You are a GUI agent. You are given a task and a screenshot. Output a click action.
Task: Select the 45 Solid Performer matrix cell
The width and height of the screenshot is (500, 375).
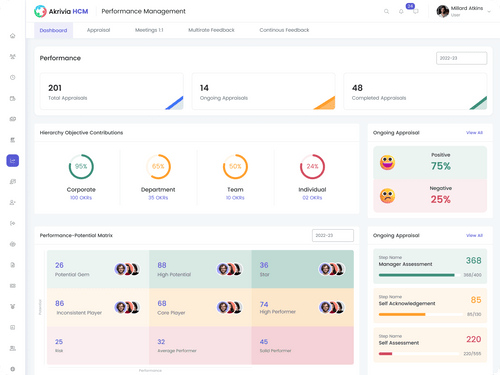click(303, 345)
